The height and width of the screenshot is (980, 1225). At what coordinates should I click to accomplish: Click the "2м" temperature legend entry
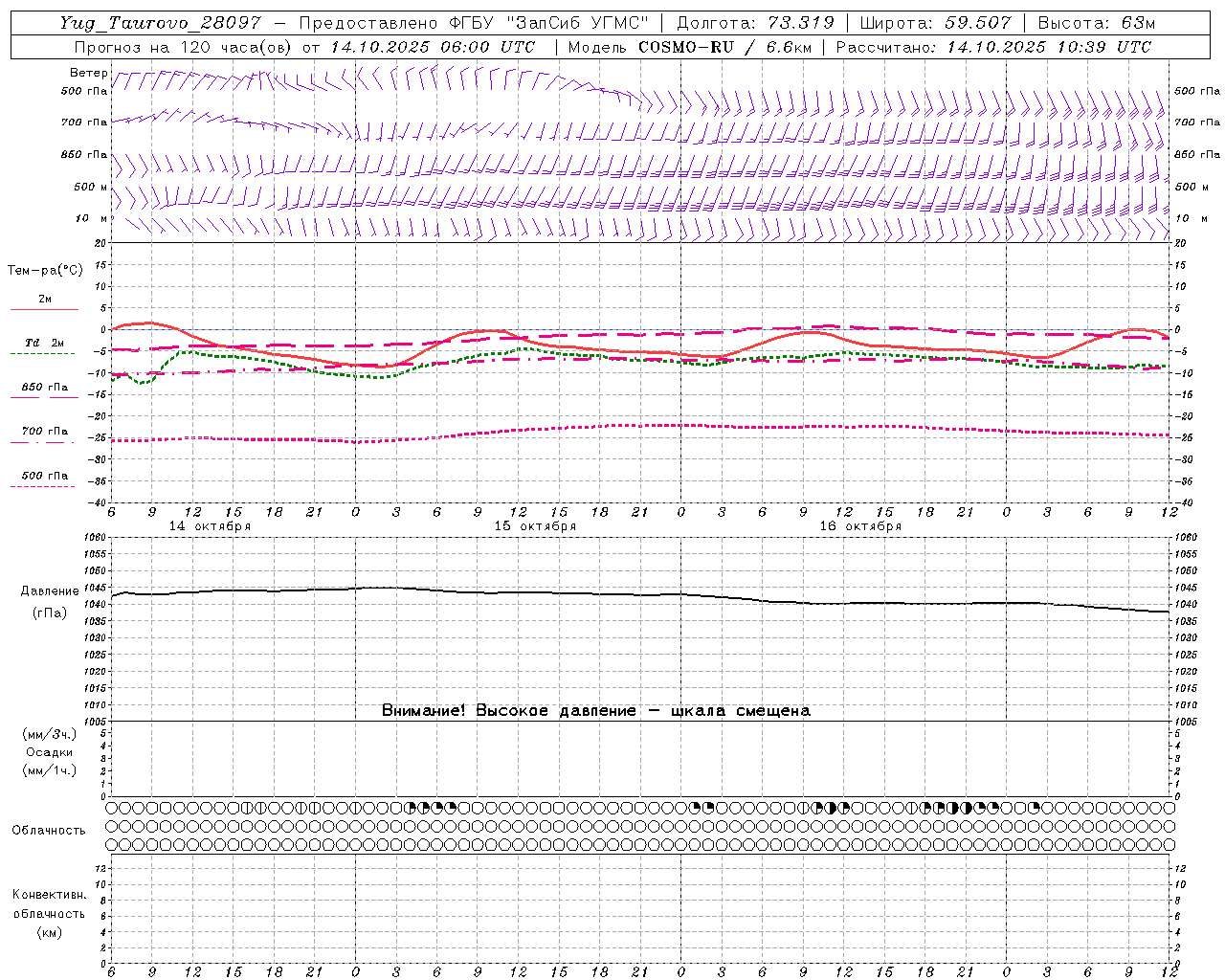click(45, 299)
